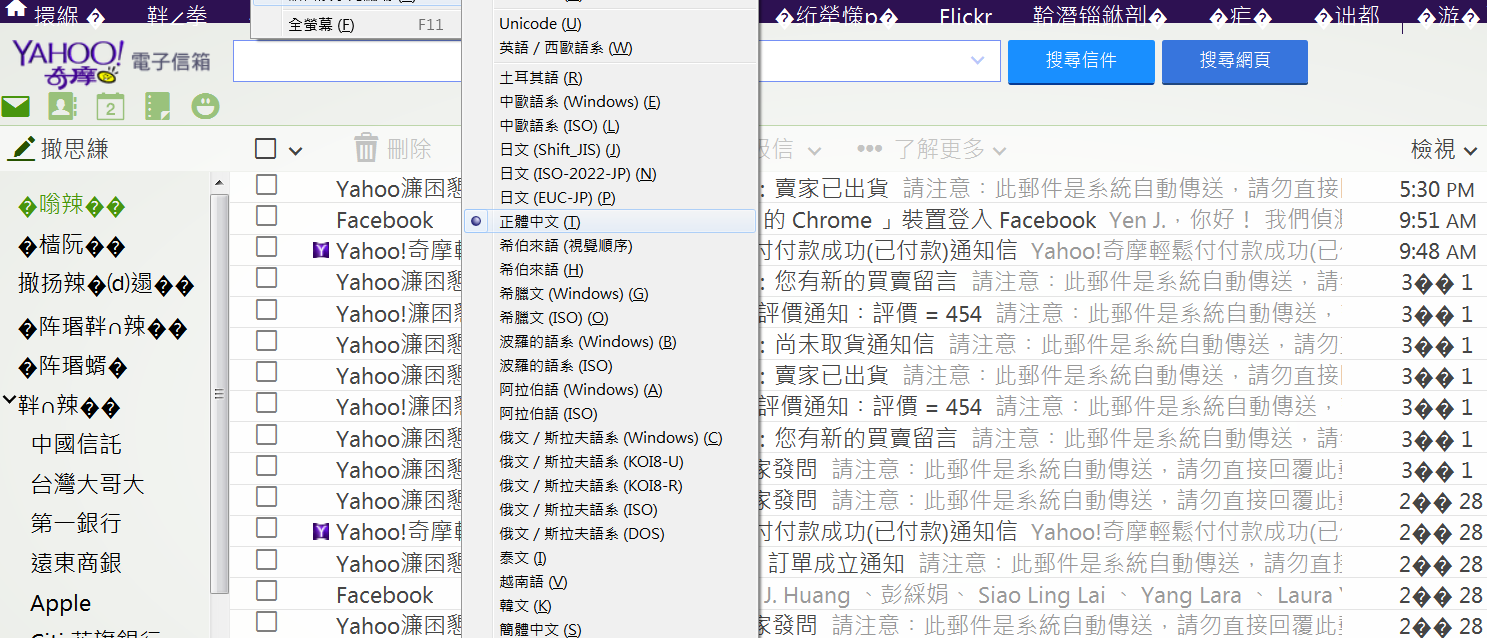Open the search box dropdown arrow

point(978,61)
